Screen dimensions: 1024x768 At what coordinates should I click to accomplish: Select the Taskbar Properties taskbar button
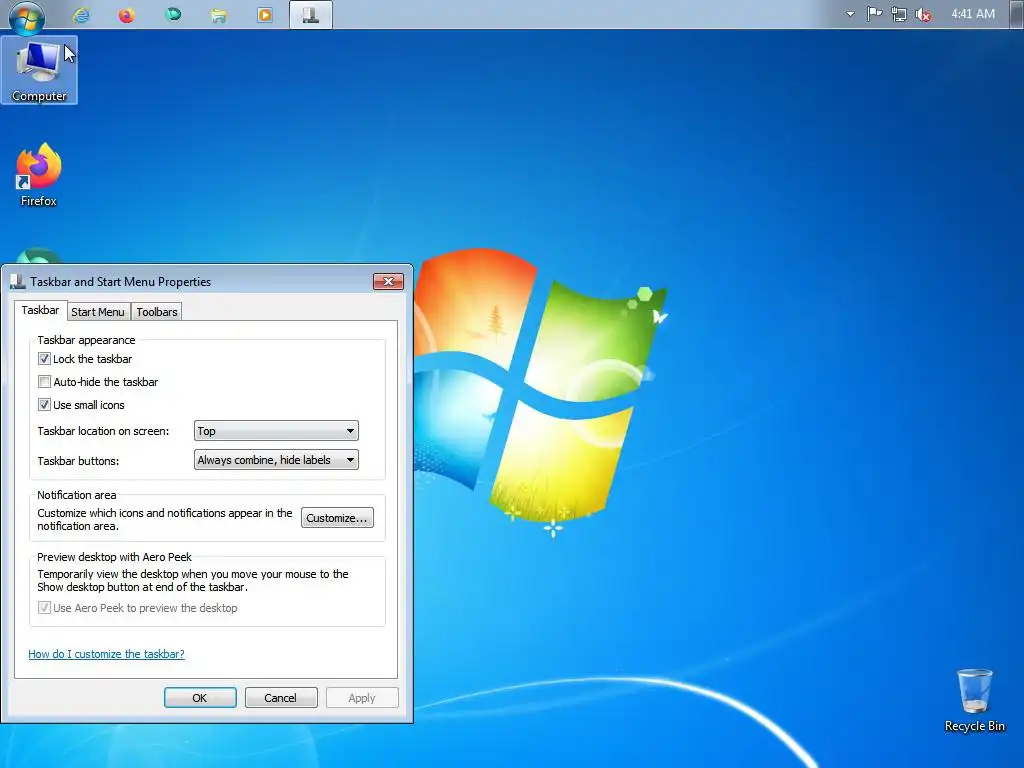click(311, 14)
